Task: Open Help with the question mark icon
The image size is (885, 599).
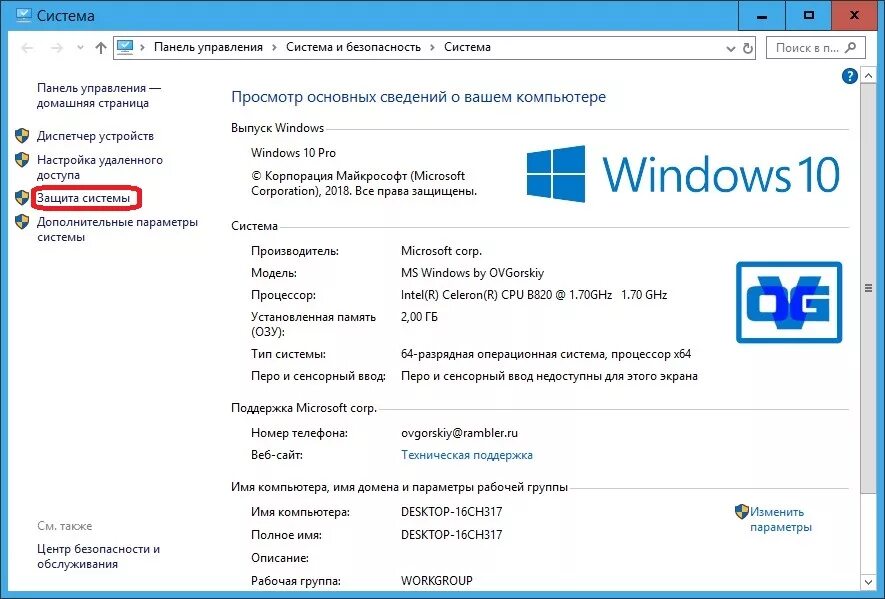Action: (849, 76)
